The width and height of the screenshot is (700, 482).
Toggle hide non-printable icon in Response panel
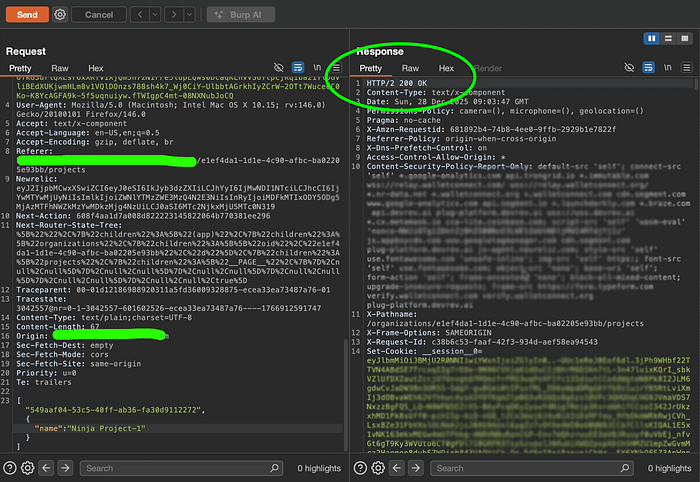[x=629, y=67]
